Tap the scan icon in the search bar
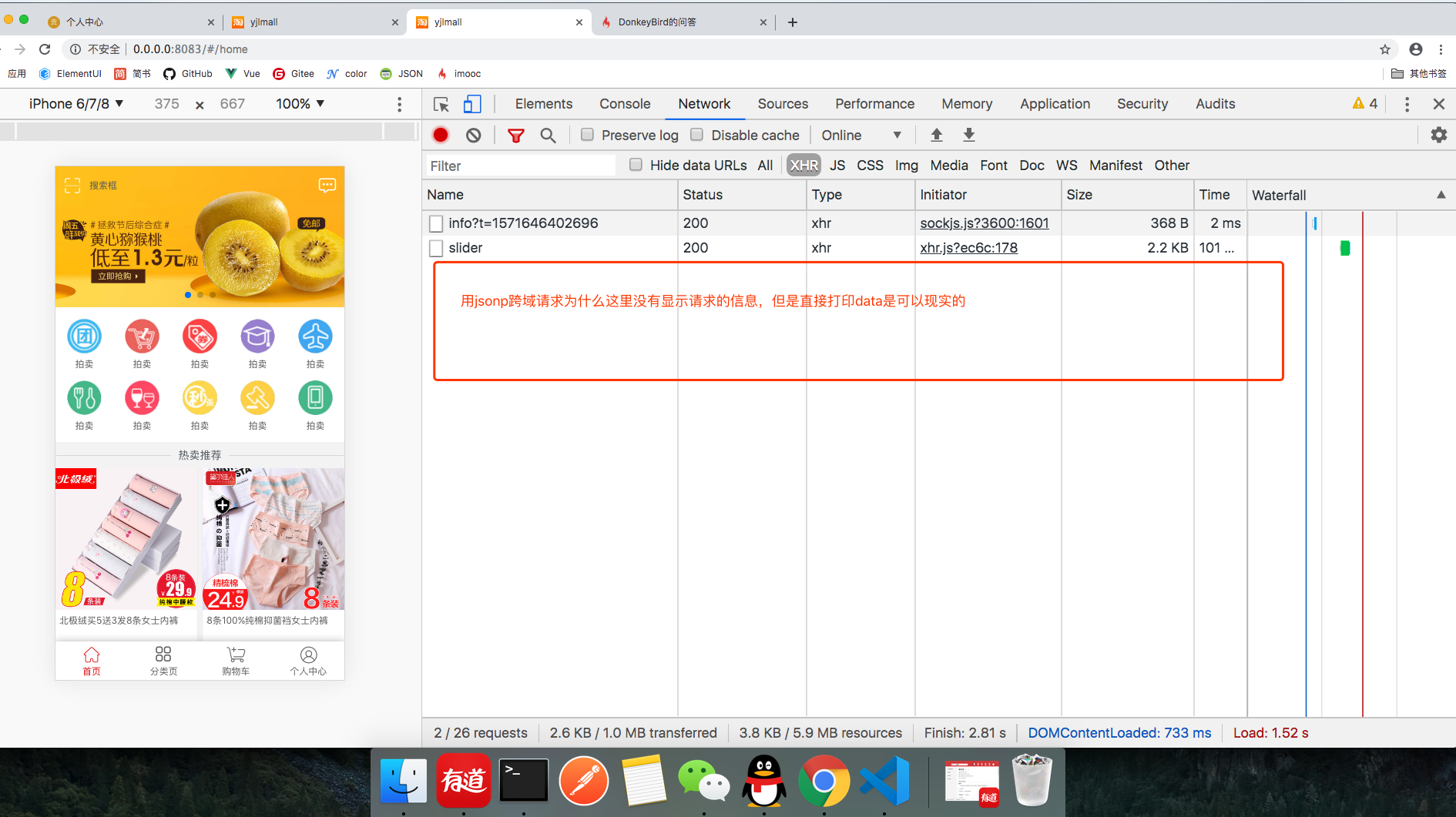 [72, 186]
